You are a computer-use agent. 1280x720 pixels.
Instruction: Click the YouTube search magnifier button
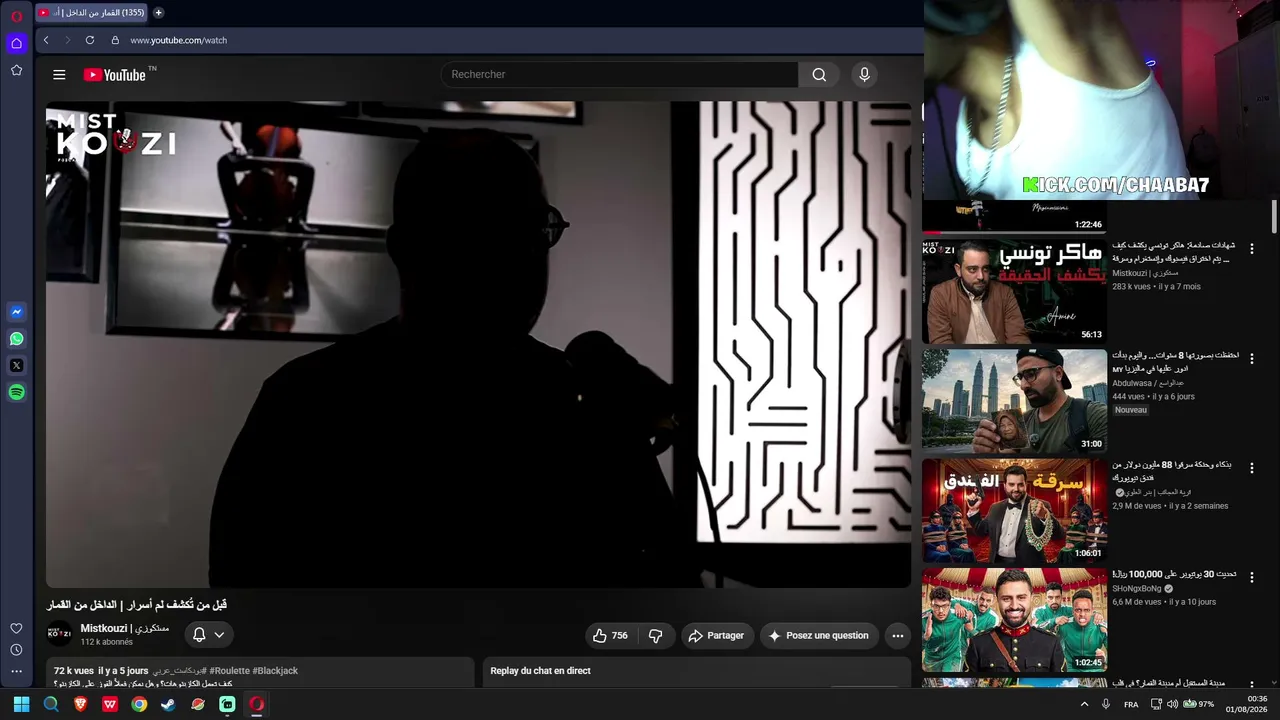pos(819,74)
